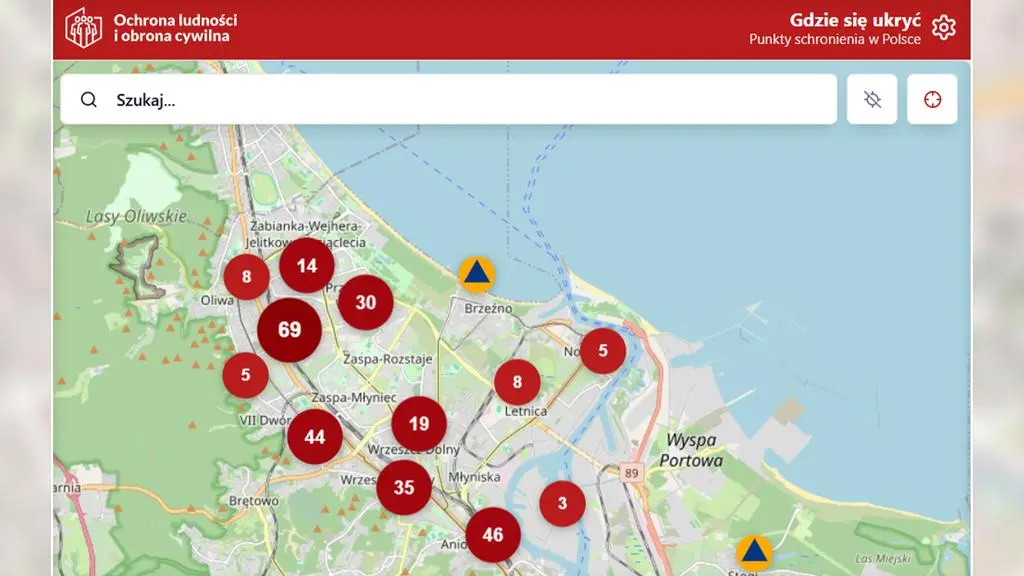Open the cluster marker labeled 46
The height and width of the screenshot is (576, 1024).
click(x=493, y=535)
